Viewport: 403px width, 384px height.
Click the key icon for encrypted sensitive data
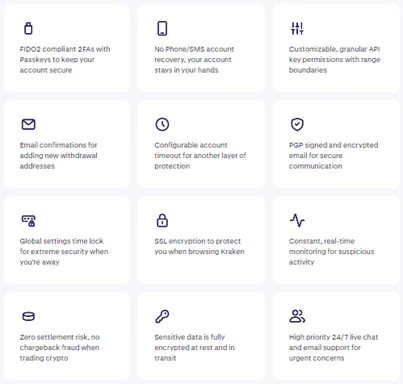(162, 316)
